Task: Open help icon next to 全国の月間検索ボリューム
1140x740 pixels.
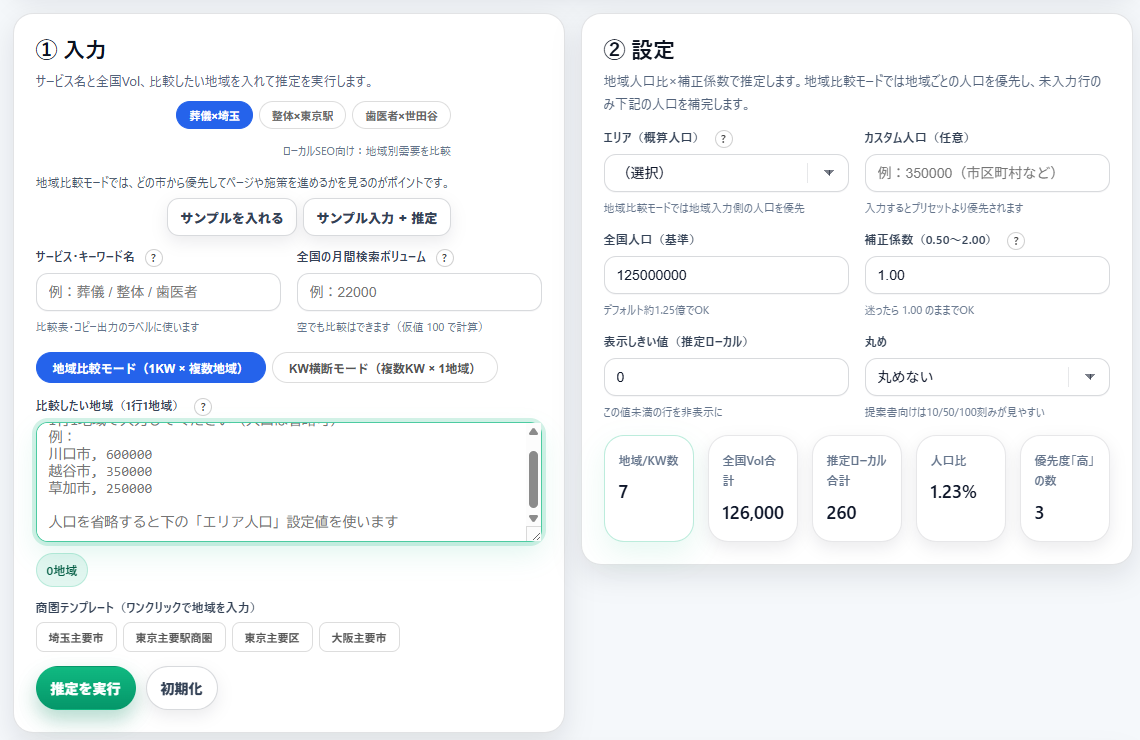Action: tap(444, 257)
